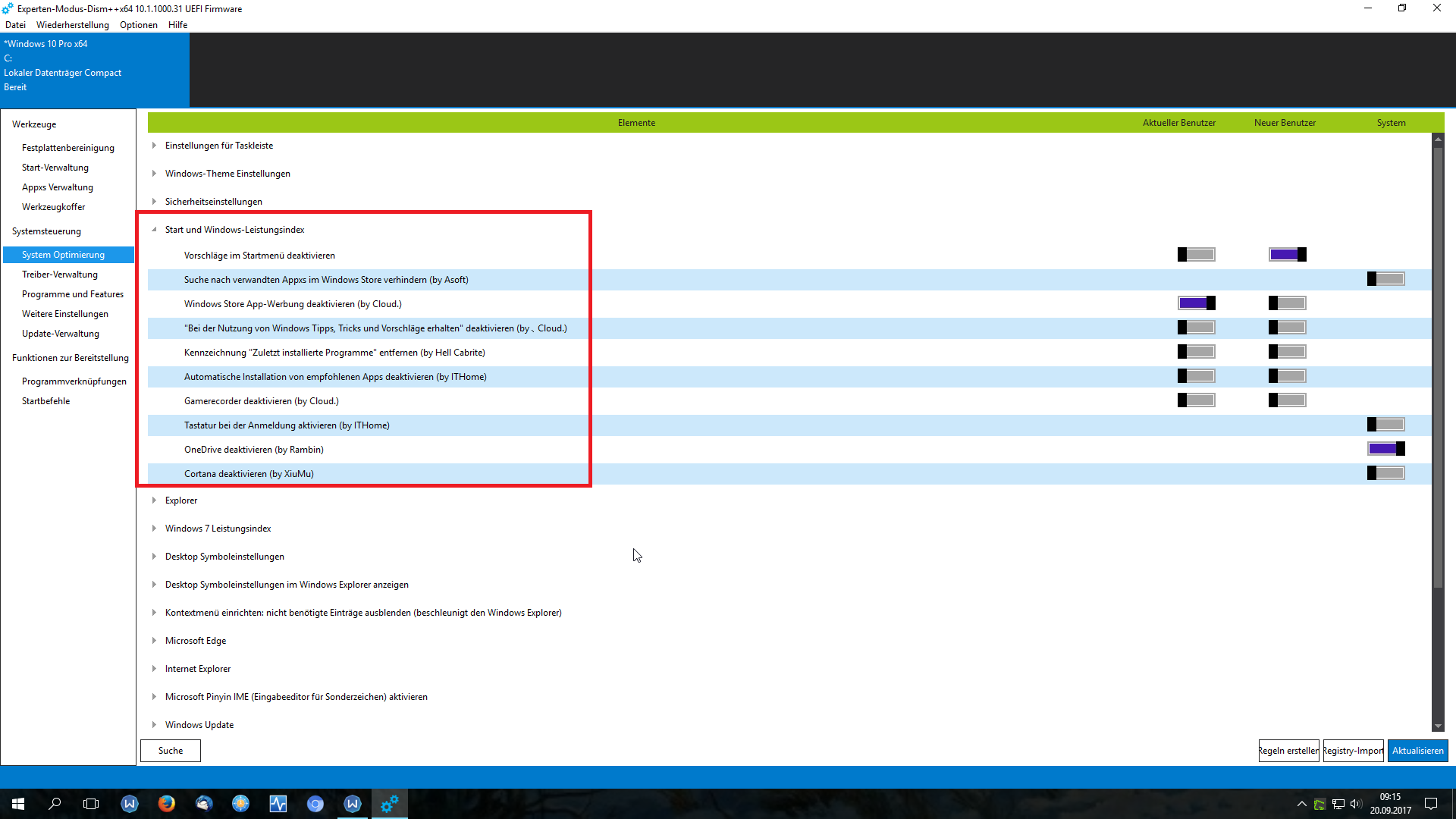Toggle Windows Store App-Werbung current user slider
Image resolution: width=1456 pixels, height=819 pixels.
click(1196, 303)
